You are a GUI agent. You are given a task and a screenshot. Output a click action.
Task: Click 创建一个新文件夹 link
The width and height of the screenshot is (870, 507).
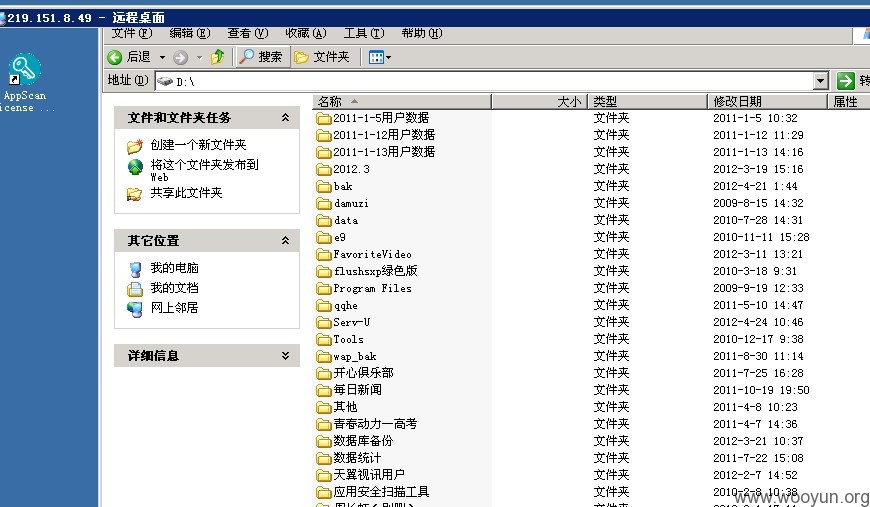point(198,145)
